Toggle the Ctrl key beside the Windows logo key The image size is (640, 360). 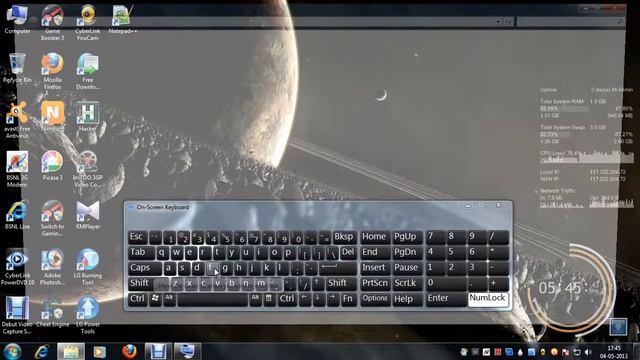138,299
